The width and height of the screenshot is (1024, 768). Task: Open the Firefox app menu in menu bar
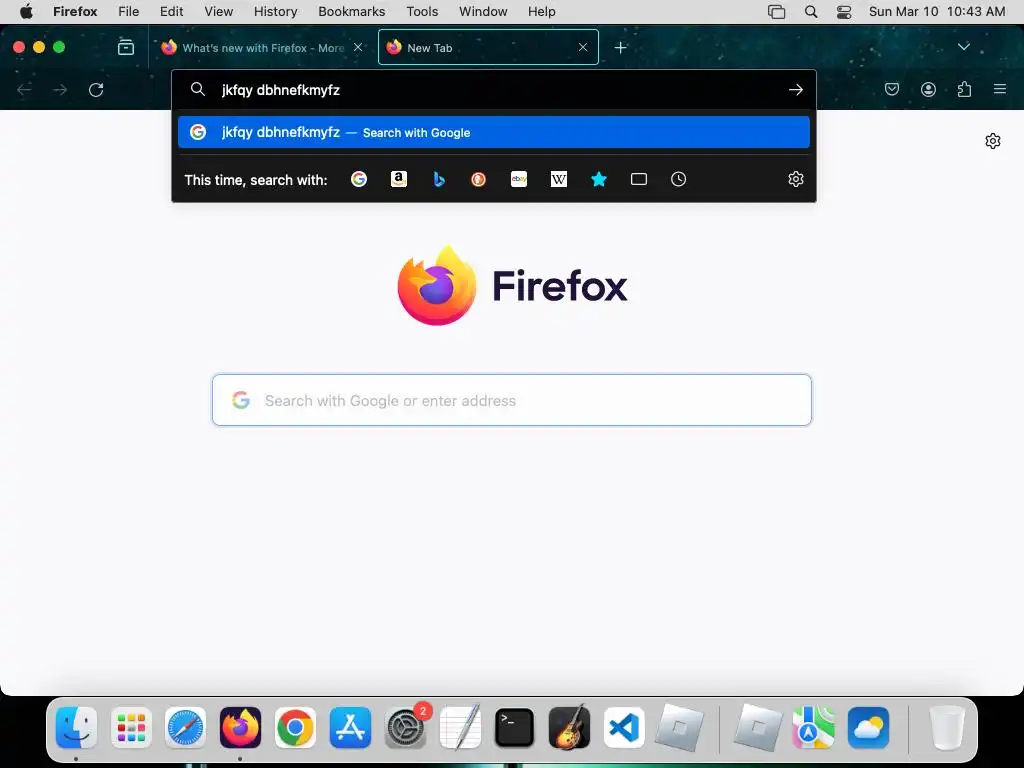(x=75, y=12)
